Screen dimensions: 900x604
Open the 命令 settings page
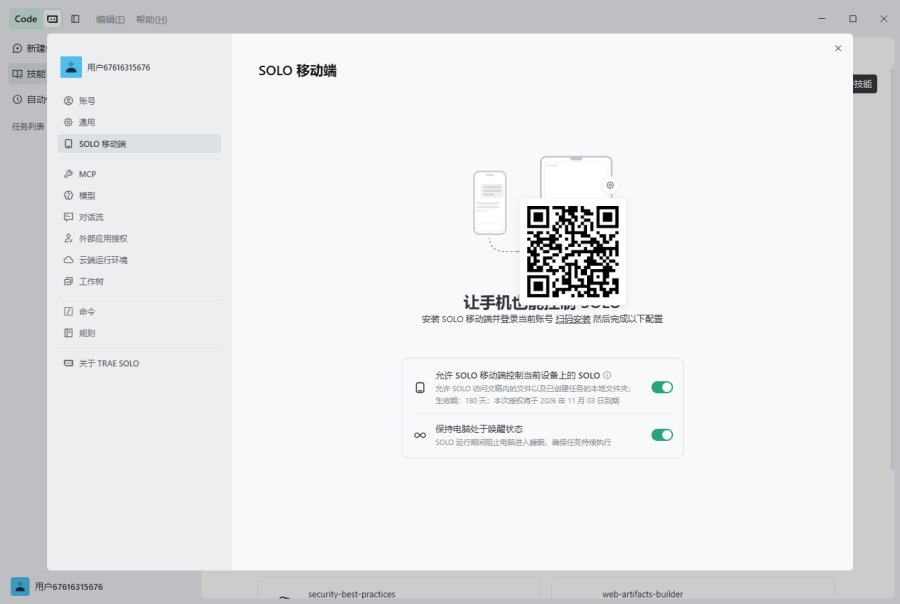[x=139, y=312]
